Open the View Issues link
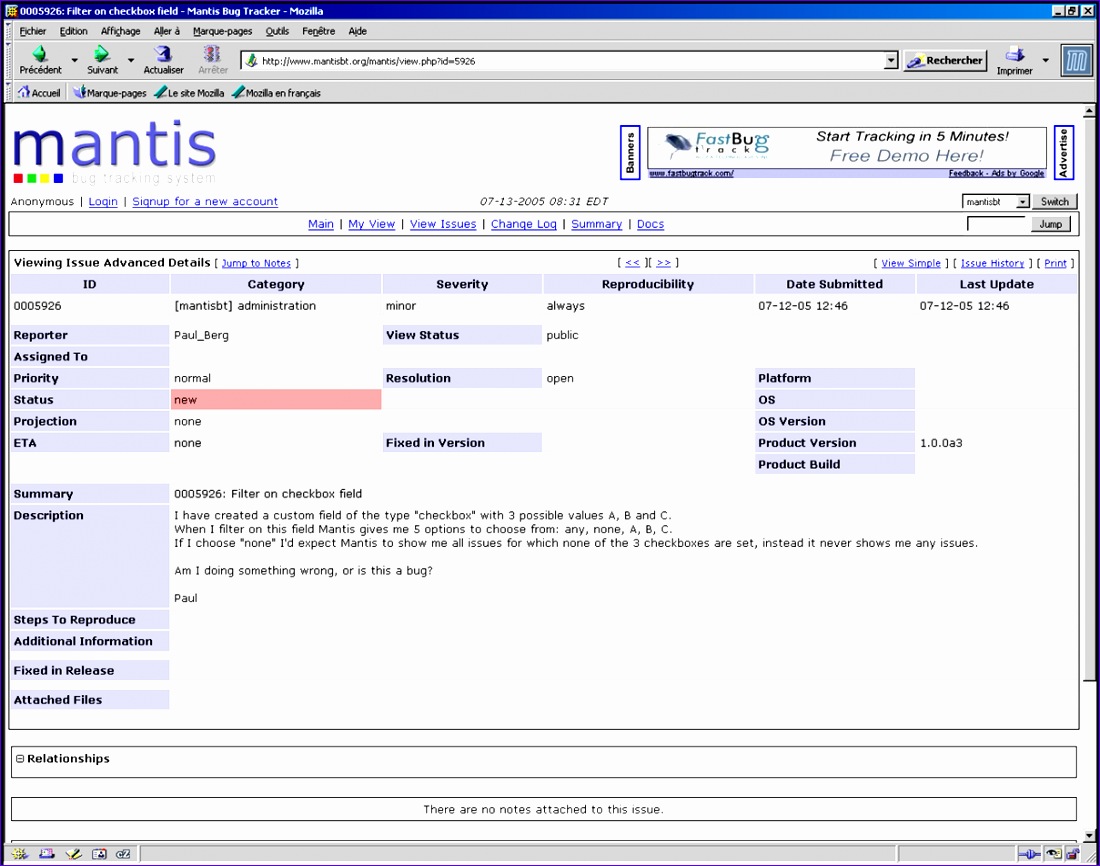Viewport: 1100px width, 866px height. click(x=443, y=224)
